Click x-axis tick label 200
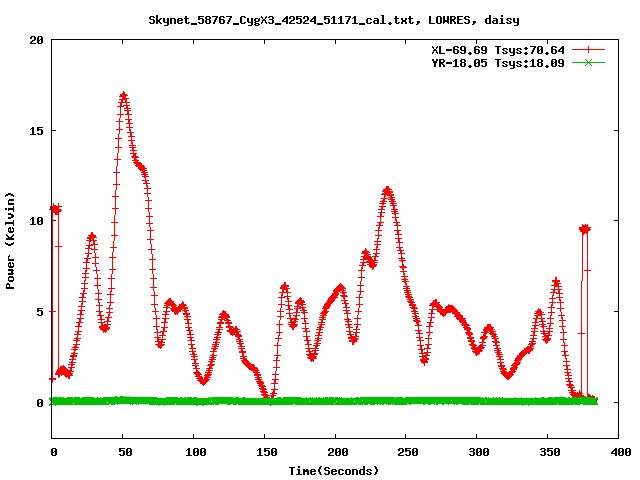 338,452
